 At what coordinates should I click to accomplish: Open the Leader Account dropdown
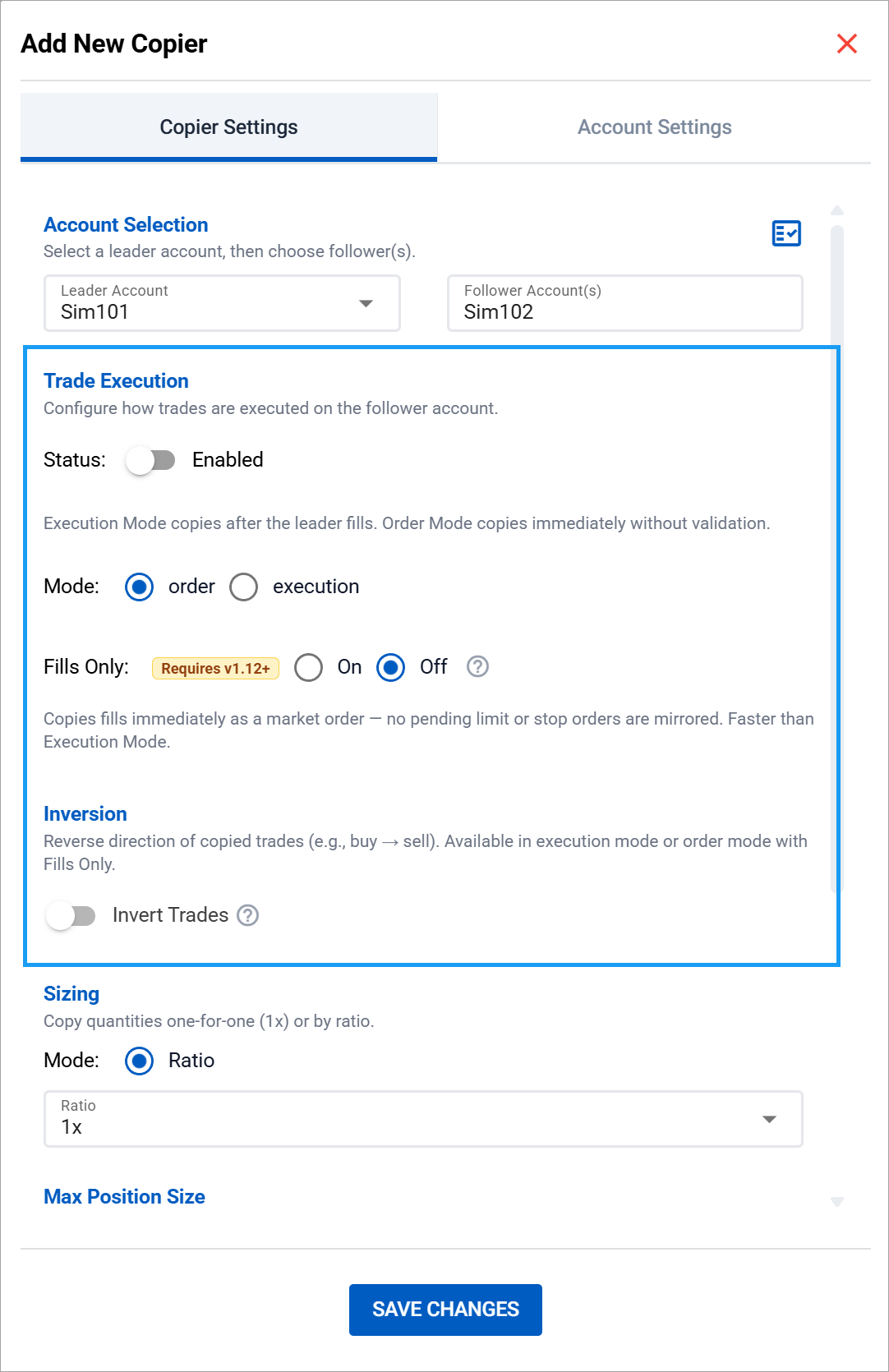coord(222,303)
